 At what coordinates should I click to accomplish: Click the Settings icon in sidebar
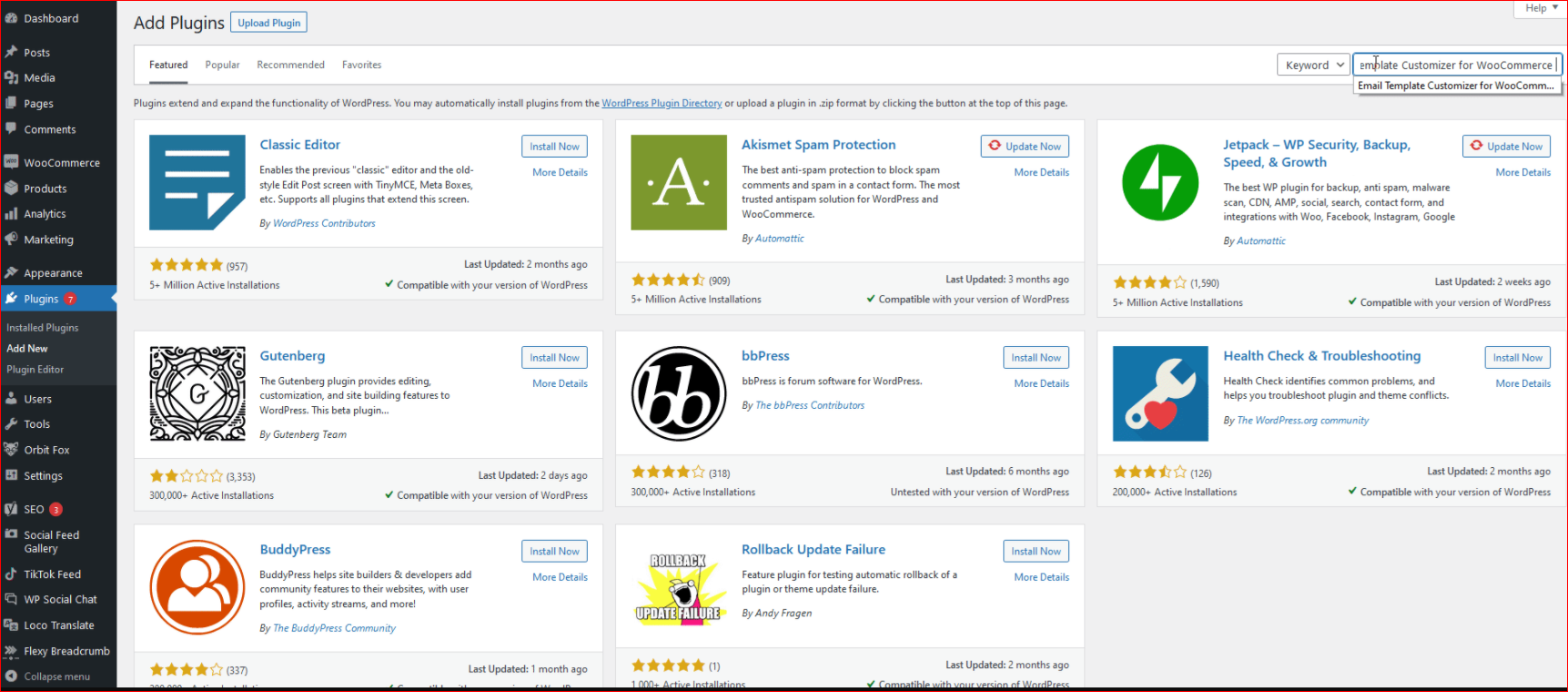(11, 475)
